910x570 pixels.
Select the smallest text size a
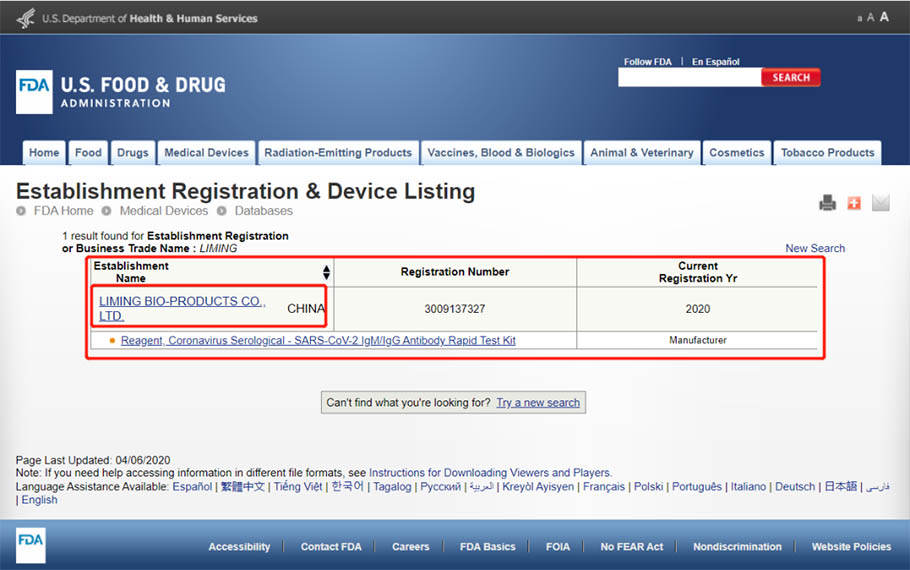coord(859,18)
